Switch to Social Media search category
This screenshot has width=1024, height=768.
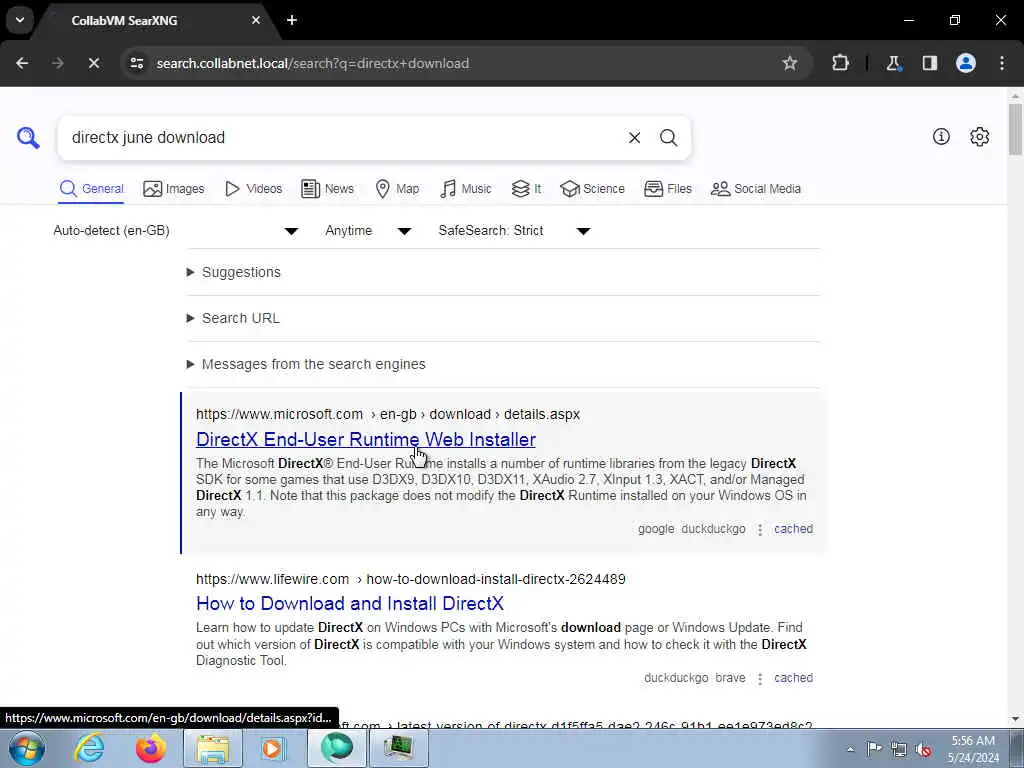pos(756,189)
